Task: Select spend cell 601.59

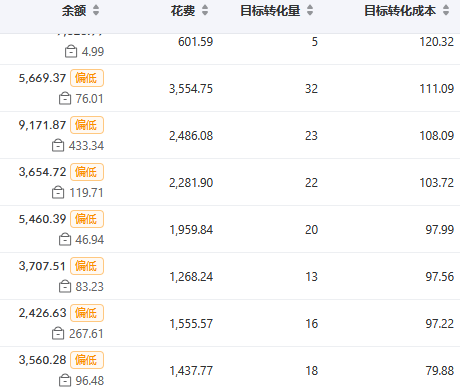Action: (195, 42)
